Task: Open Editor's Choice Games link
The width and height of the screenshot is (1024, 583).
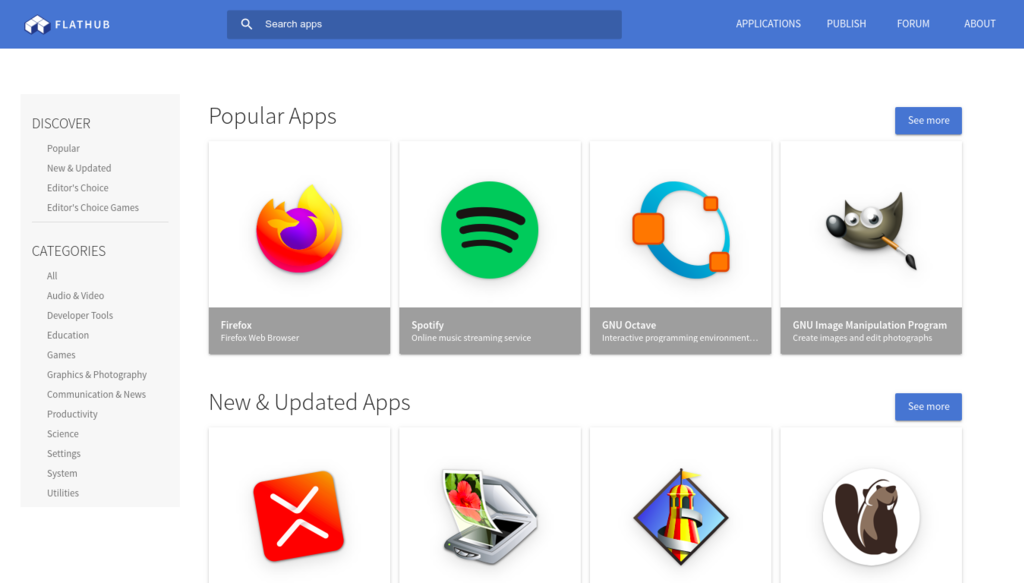Action: pos(93,208)
